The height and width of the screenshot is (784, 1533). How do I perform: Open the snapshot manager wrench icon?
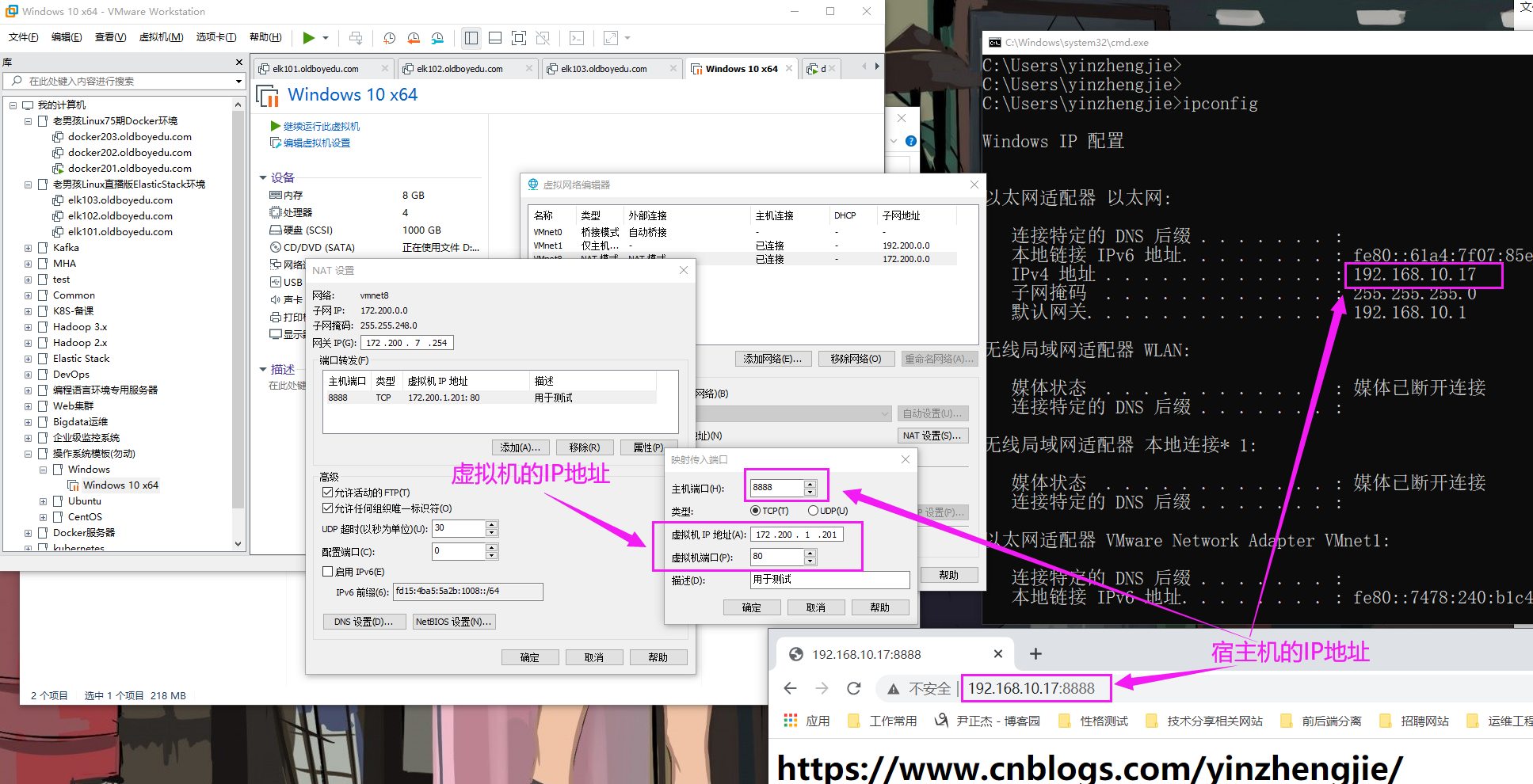437,38
